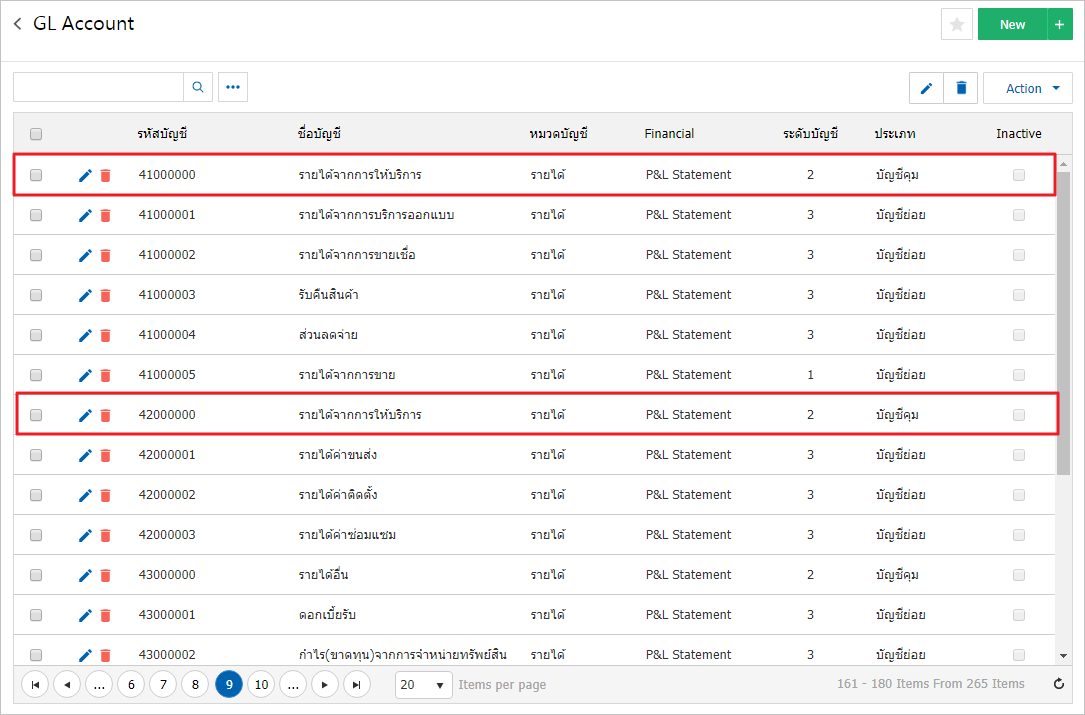The height and width of the screenshot is (715, 1085).
Task: Delete account 42000002 with trash icon
Action: (x=105, y=496)
